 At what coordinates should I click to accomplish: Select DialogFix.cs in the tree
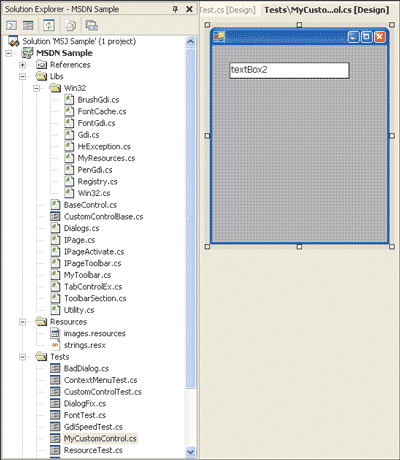tap(85, 403)
